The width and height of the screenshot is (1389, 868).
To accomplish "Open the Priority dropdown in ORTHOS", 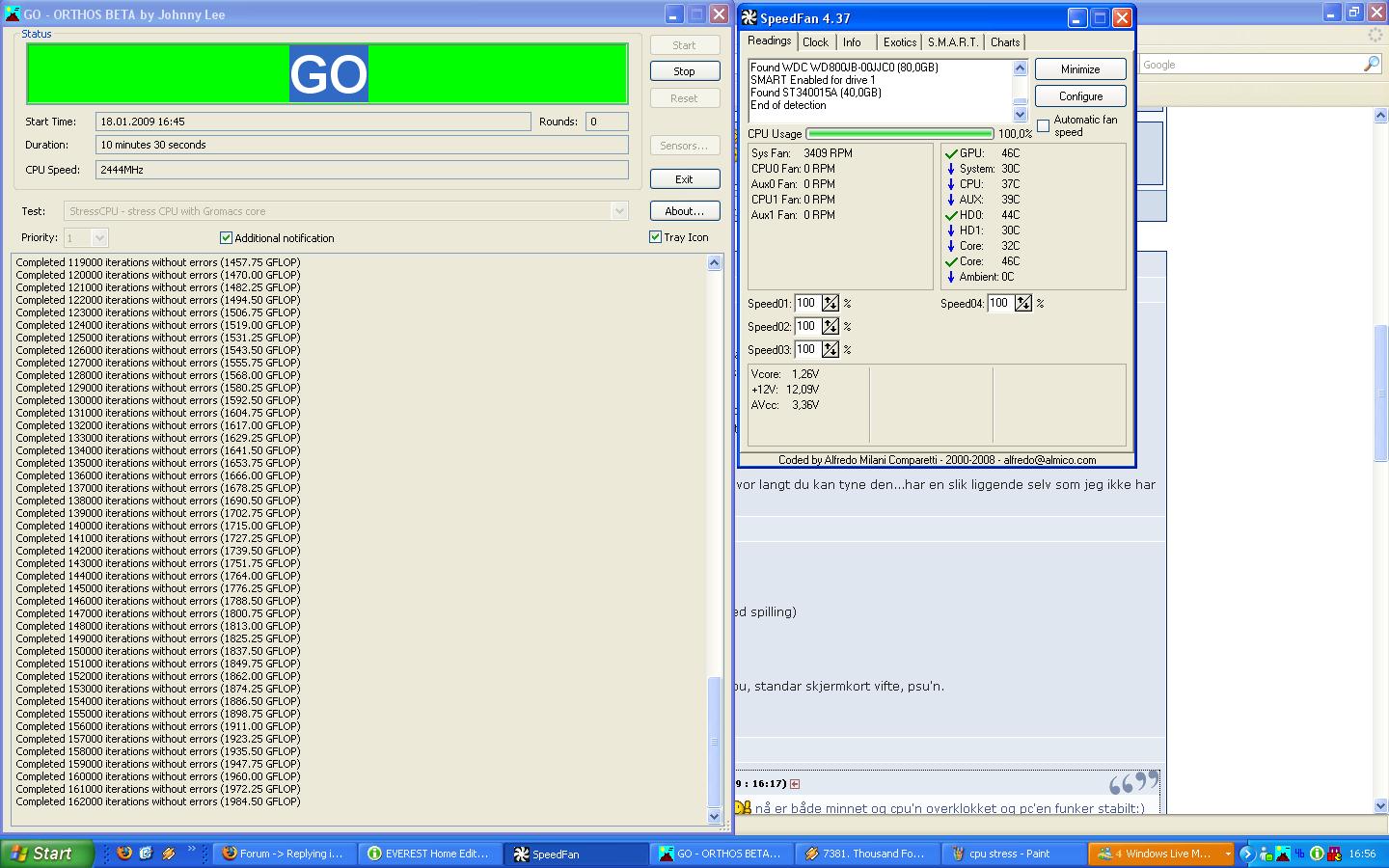I will tap(99, 237).
